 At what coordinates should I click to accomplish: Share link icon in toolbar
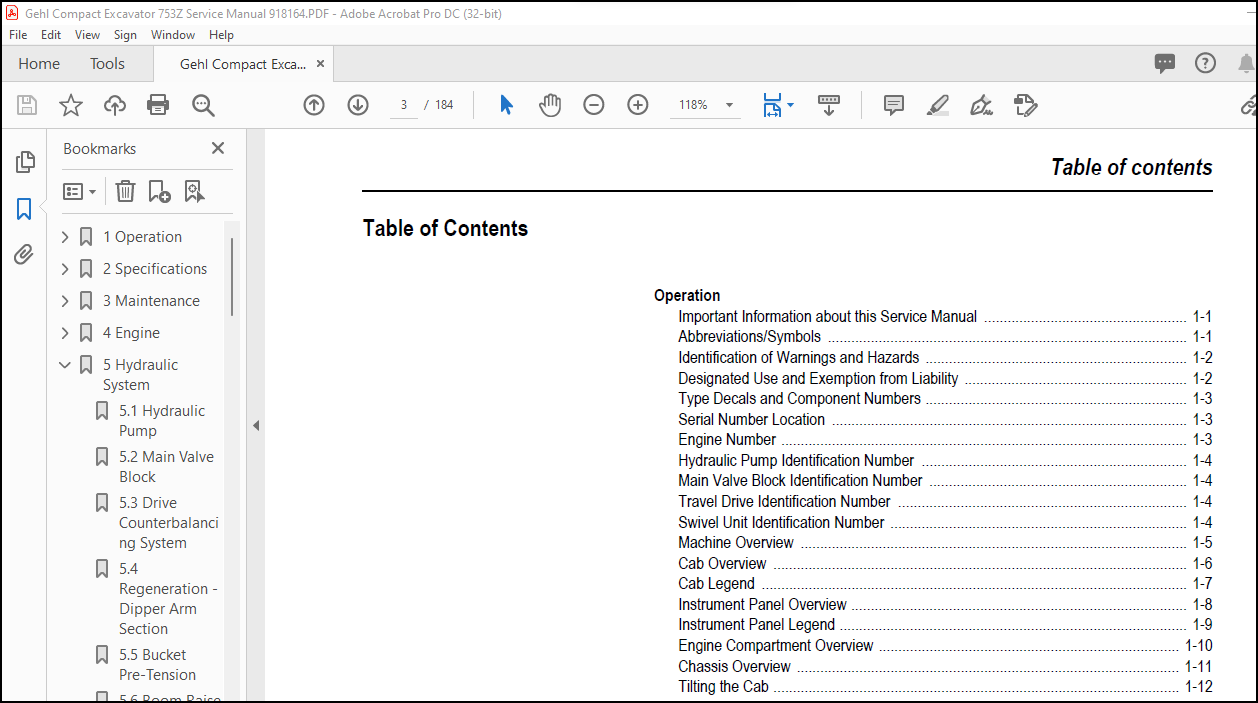coord(1248,105)
